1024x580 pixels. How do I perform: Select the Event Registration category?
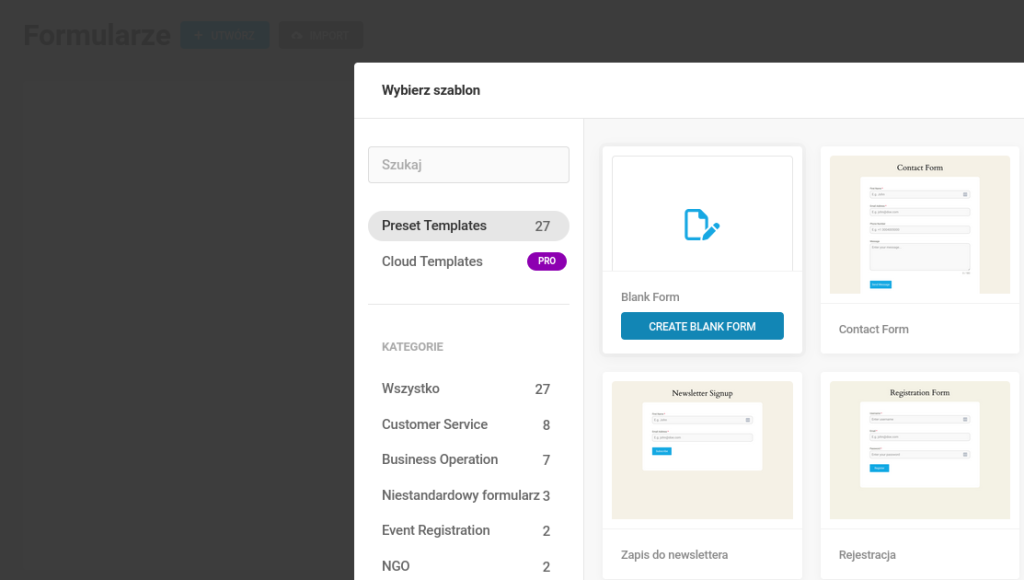tap(466, 530)
